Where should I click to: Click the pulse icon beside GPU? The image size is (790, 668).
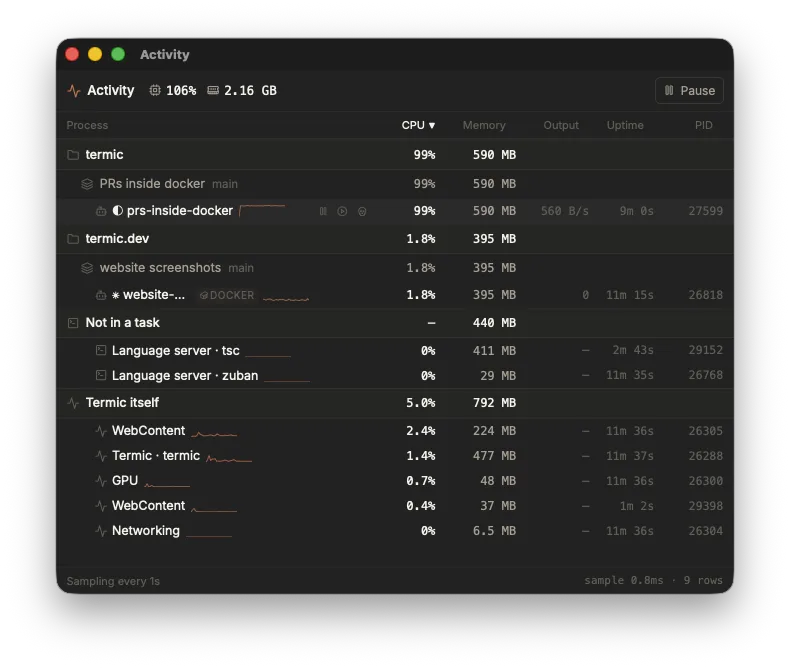101,481
